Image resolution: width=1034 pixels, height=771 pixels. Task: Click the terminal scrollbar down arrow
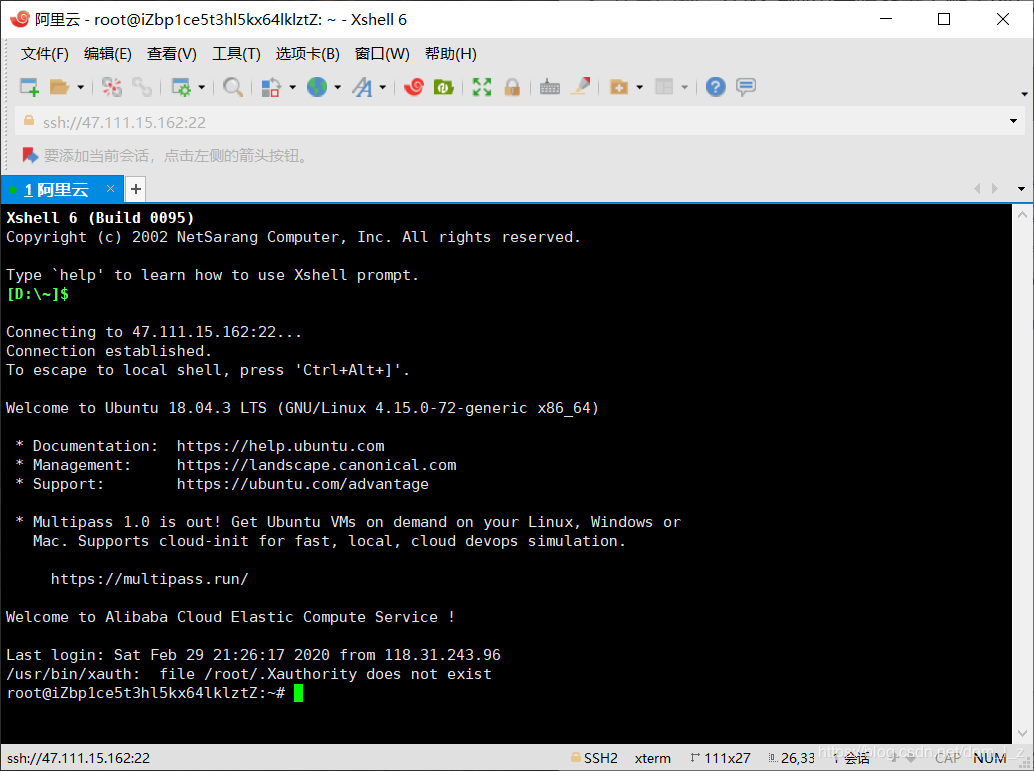[1022, 733]
